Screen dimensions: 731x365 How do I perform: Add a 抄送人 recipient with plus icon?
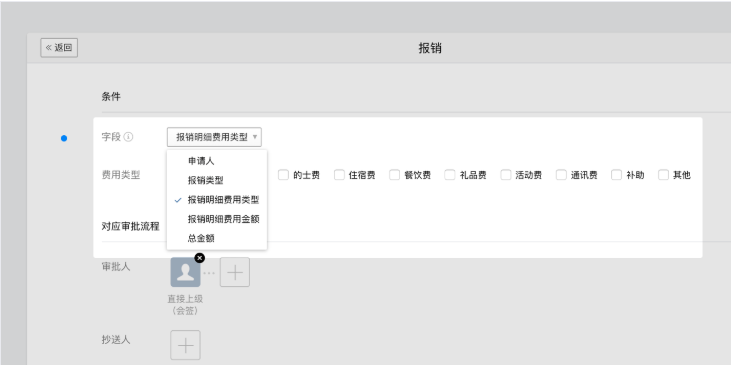coord(186,345)
